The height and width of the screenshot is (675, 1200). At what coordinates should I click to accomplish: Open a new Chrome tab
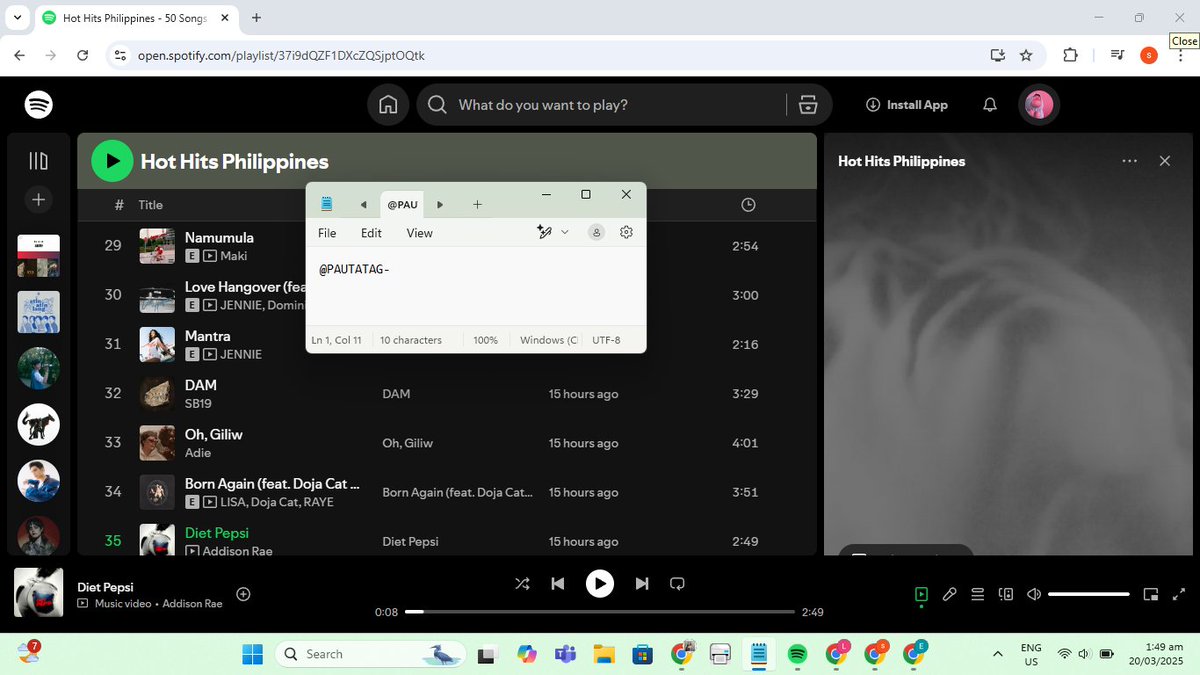[257, 17]
